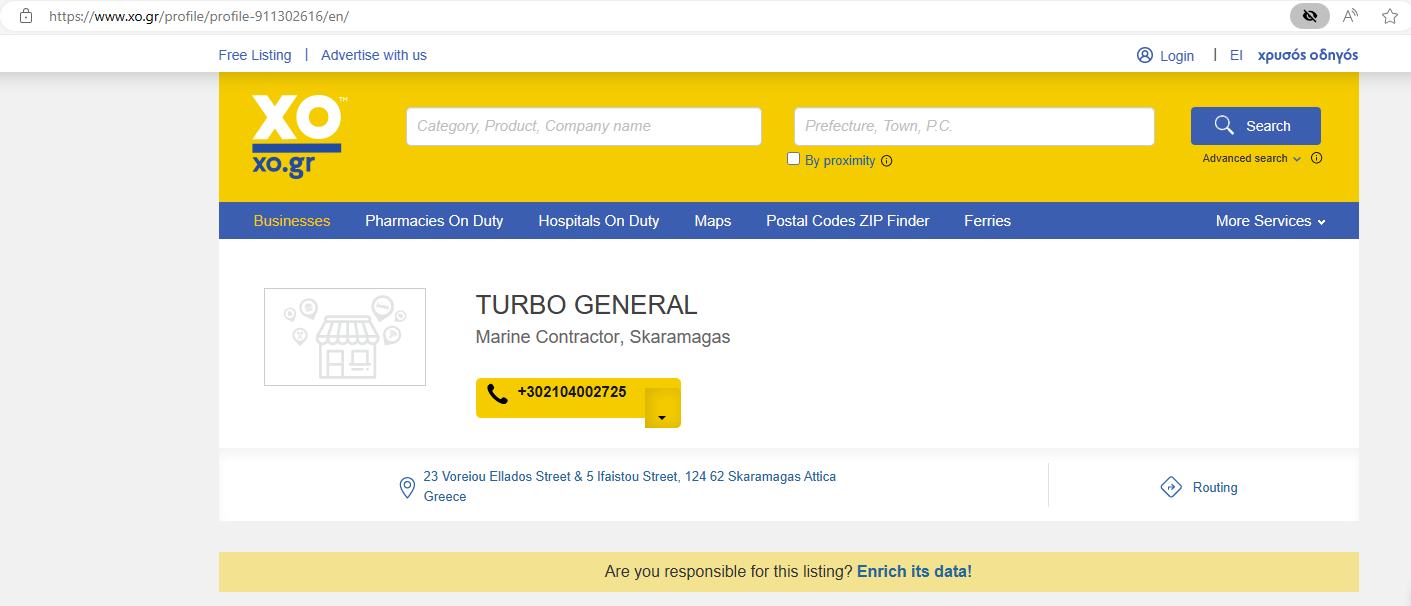Click the browser favorites star icon
The image size is (1411, 606).
click(1389, 16)
